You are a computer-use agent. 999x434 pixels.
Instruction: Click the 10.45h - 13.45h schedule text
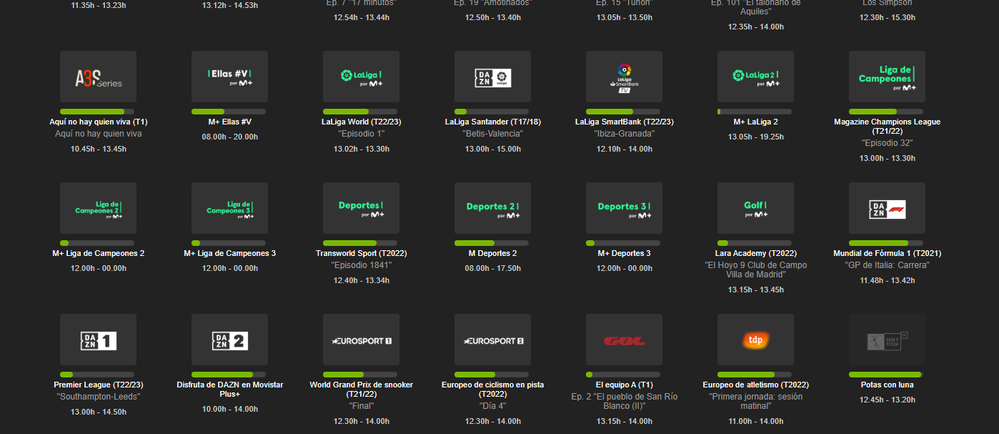tap(98, 149)
